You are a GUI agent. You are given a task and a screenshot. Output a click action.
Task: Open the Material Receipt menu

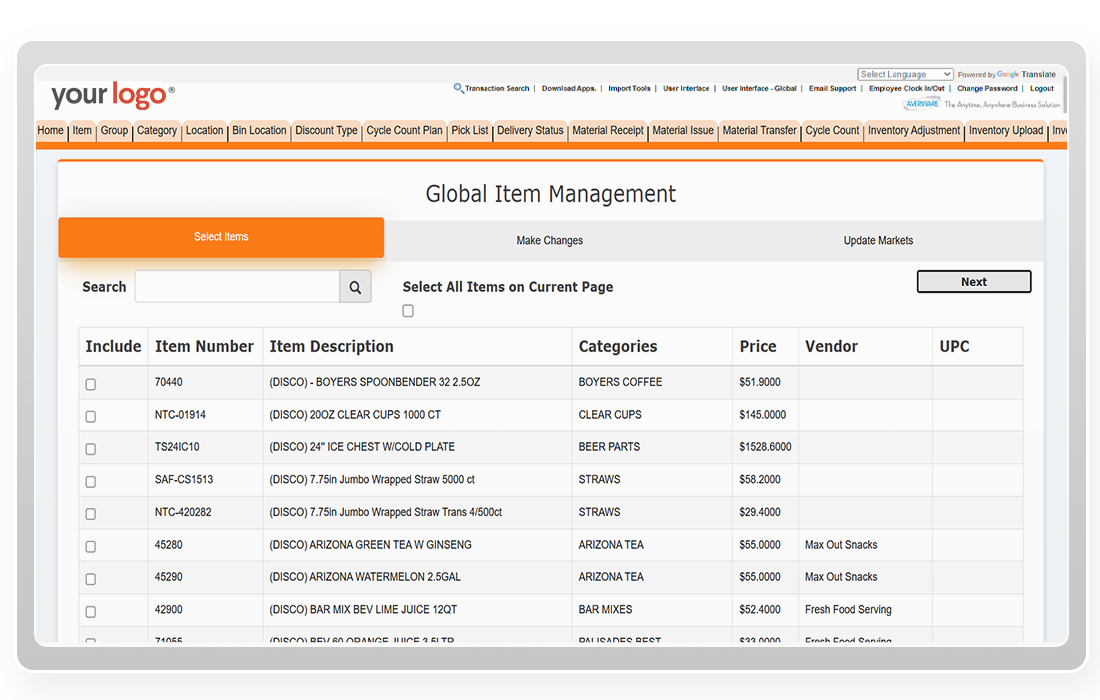[x=608, y=130]
